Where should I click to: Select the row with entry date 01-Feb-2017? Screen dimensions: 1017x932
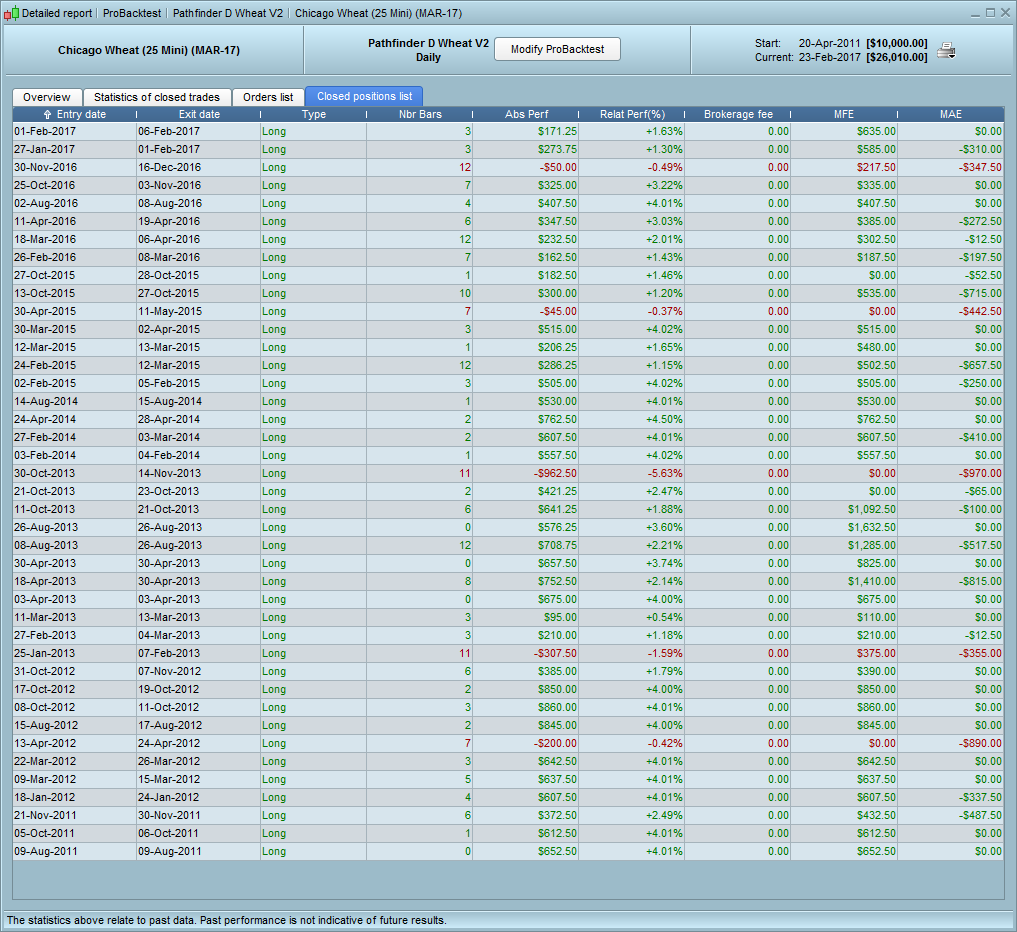508,131
